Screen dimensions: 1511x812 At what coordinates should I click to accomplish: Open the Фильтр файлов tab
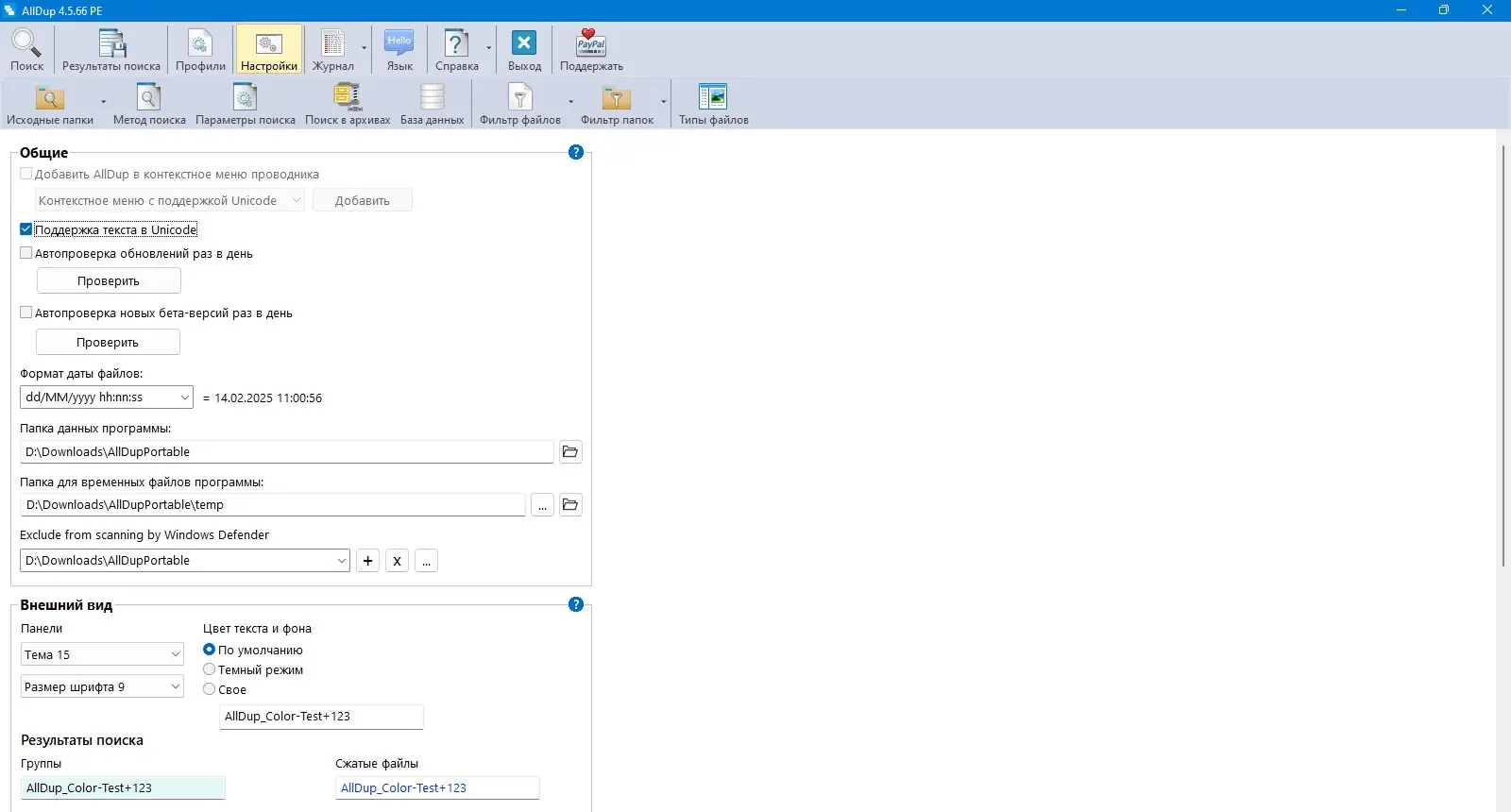(520, 104)
